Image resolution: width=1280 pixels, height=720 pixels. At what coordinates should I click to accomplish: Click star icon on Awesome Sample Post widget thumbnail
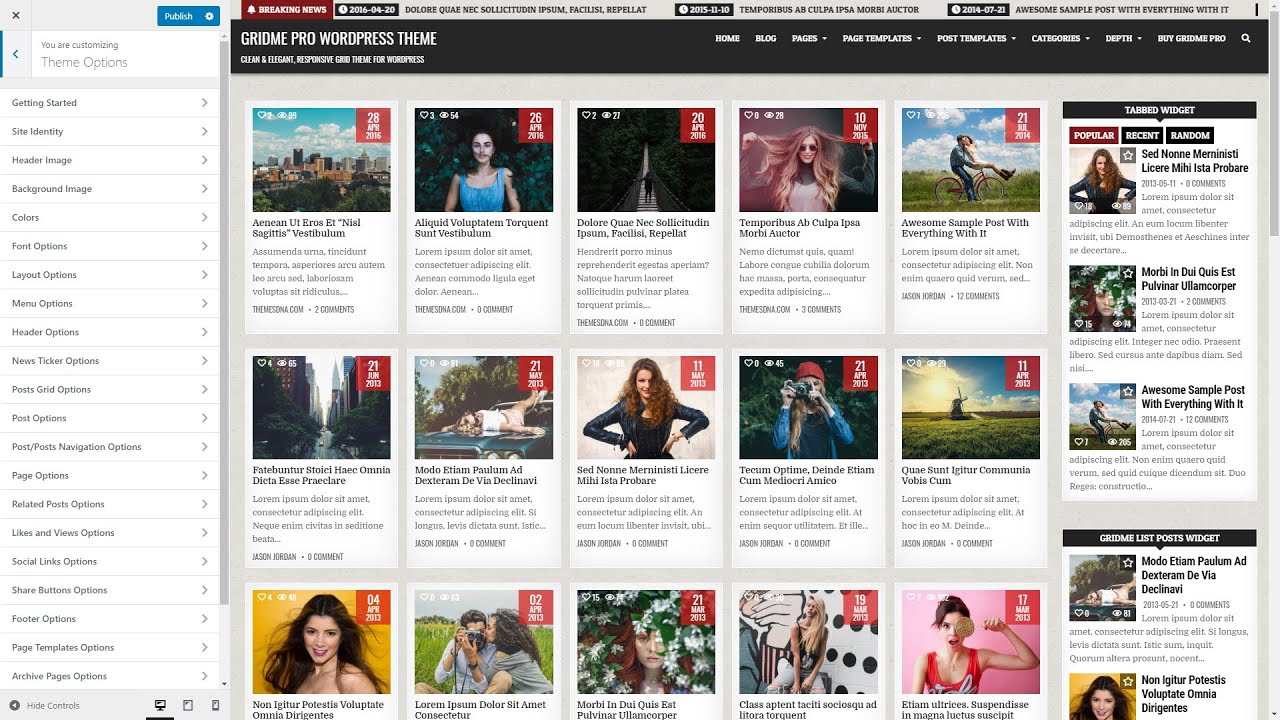click(x=1127, y=392)
